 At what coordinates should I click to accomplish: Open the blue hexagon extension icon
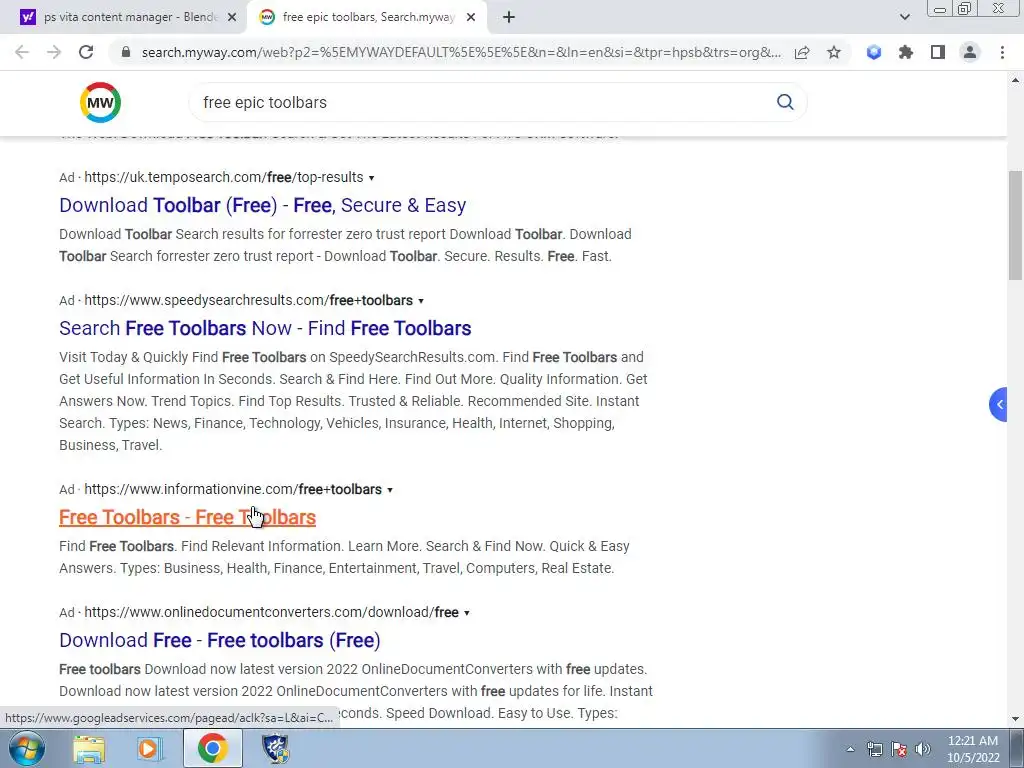click(x=874, y=52)
